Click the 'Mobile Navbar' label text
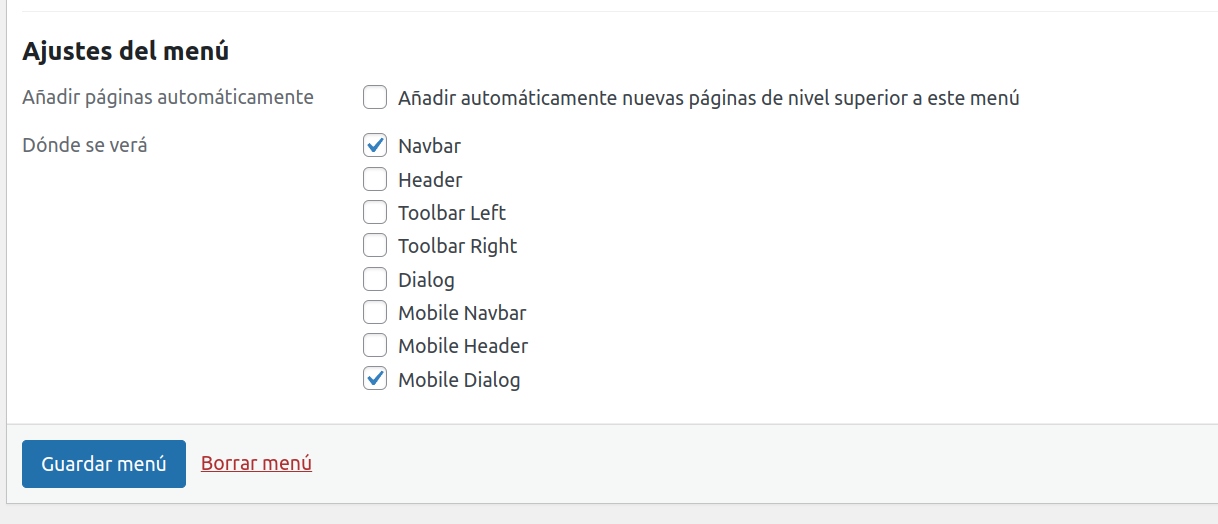The image size is (1218, 524). tap(462, 313)
